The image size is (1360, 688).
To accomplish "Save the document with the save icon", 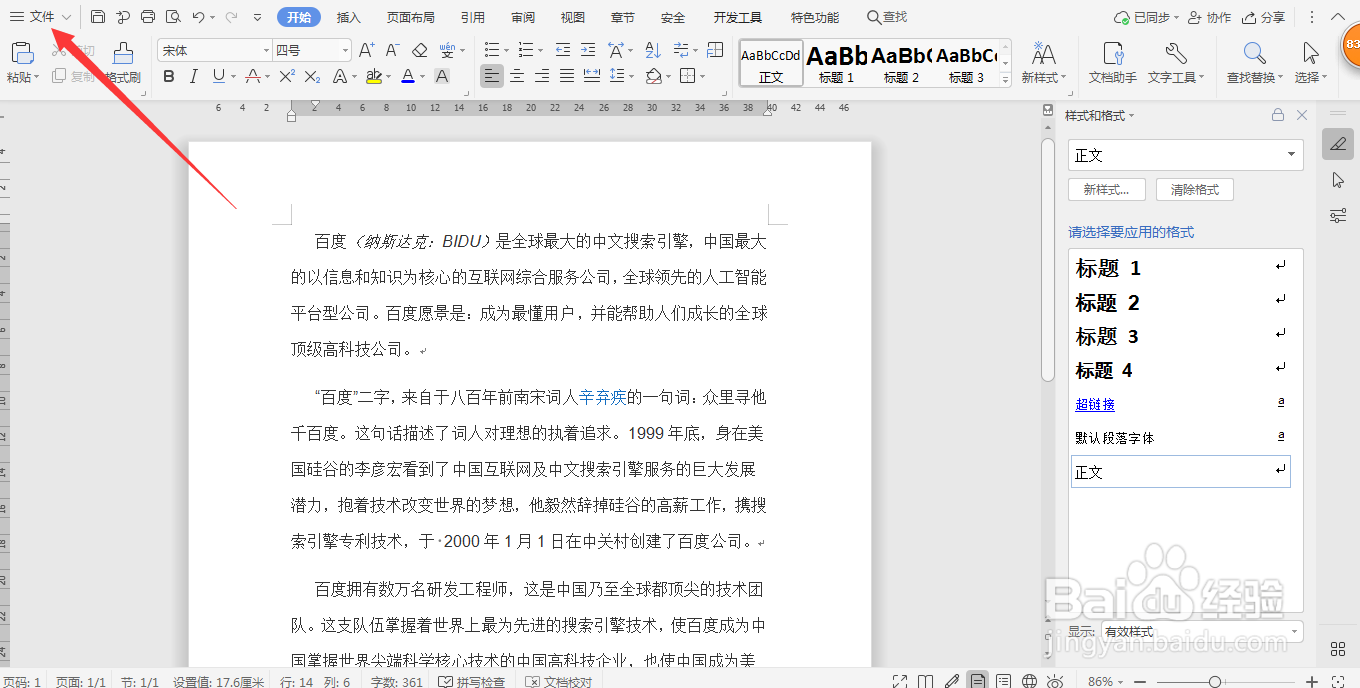I will [98, 17].
